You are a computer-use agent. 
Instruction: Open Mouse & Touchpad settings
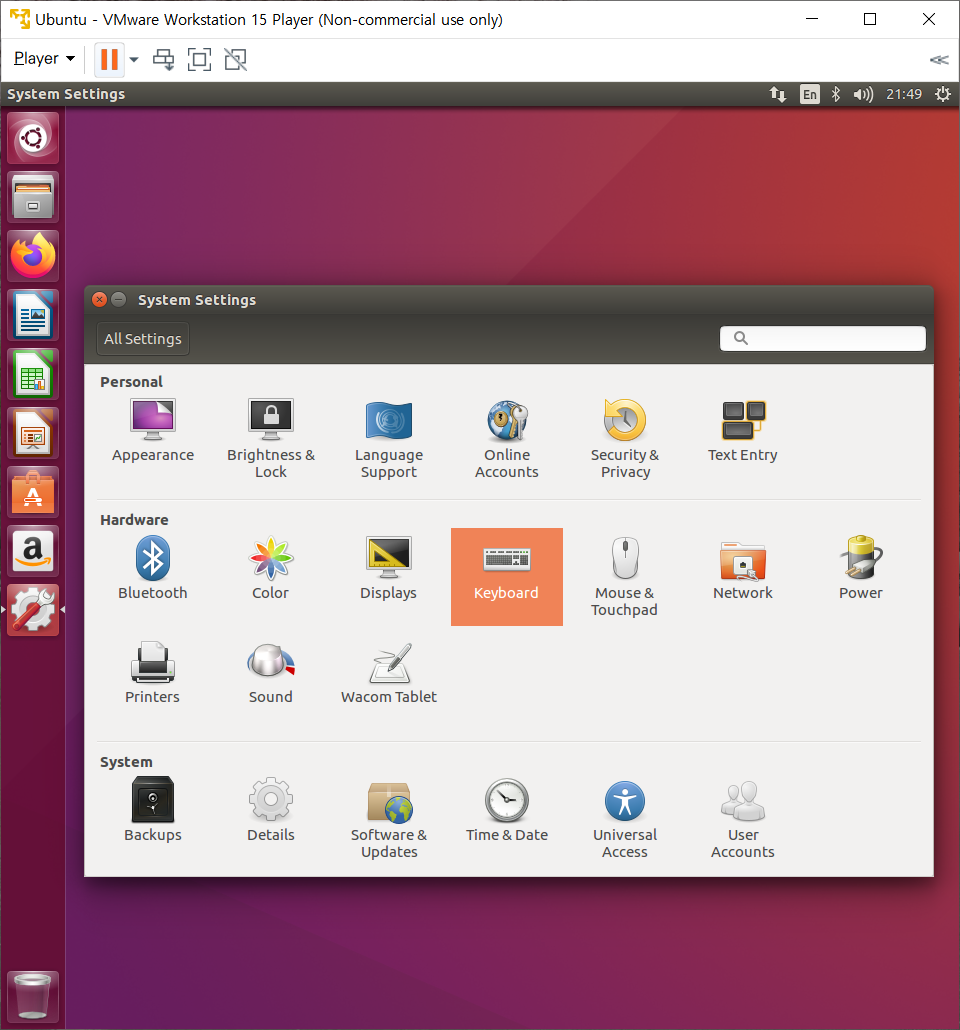pyautogui.click(x=624, y=577)
